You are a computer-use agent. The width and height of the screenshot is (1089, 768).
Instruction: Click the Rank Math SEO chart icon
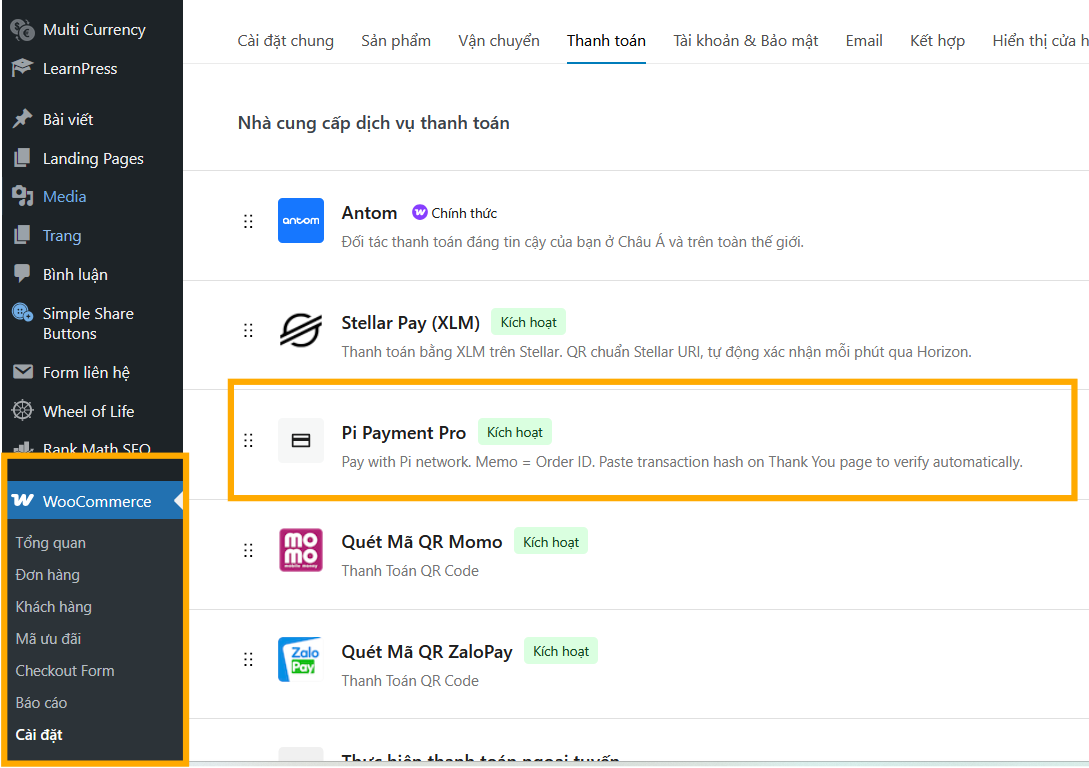pos(22,447)
